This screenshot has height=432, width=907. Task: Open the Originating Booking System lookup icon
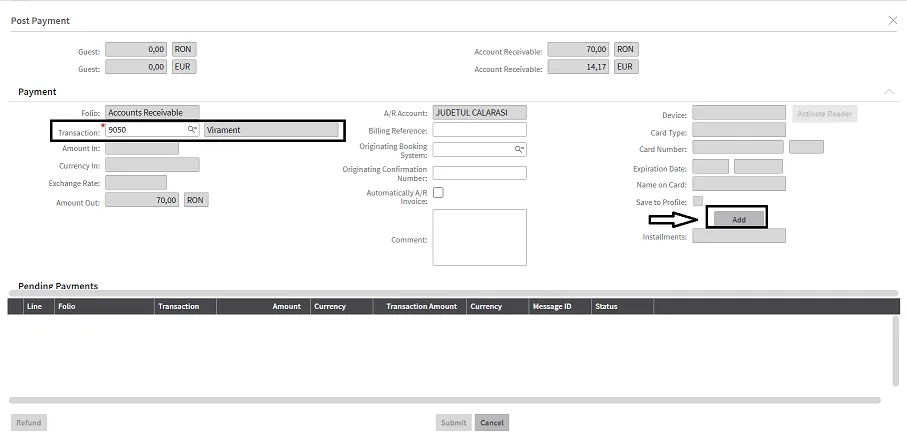click(x=519, y=149)
